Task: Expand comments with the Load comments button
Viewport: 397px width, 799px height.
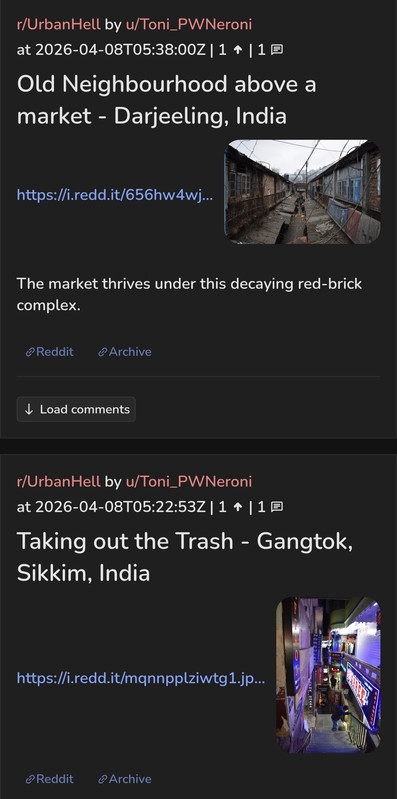Action: [x=76, y=409]
